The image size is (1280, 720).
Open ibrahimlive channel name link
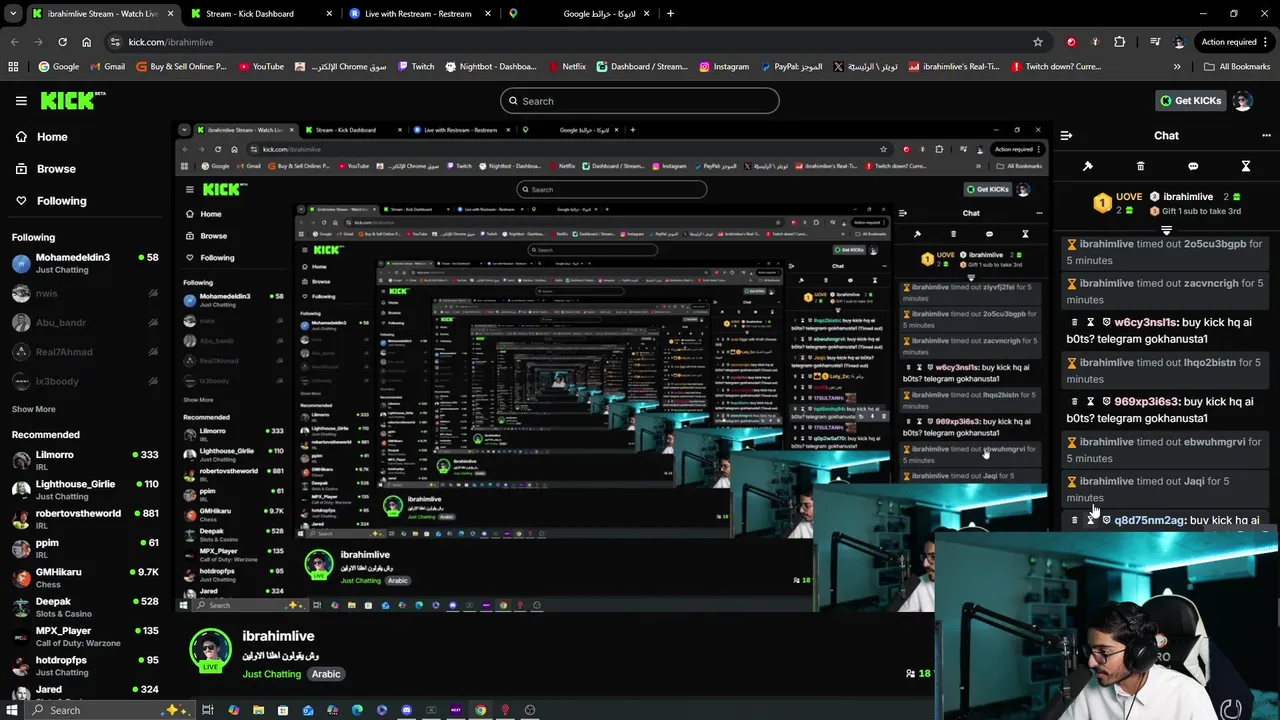pos(278,636)
